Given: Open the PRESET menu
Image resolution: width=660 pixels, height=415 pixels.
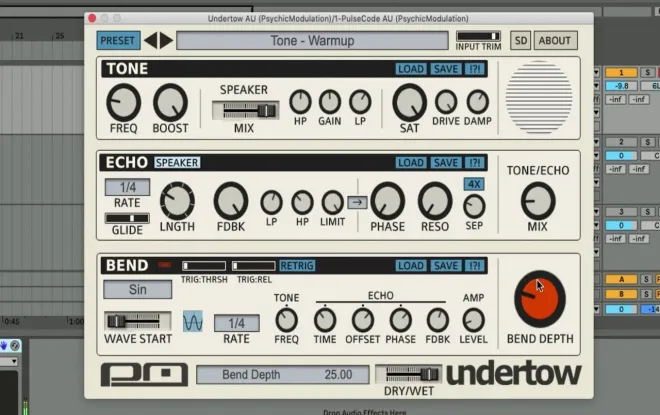Looking at the screenshot, I should (x=118, y=40).
